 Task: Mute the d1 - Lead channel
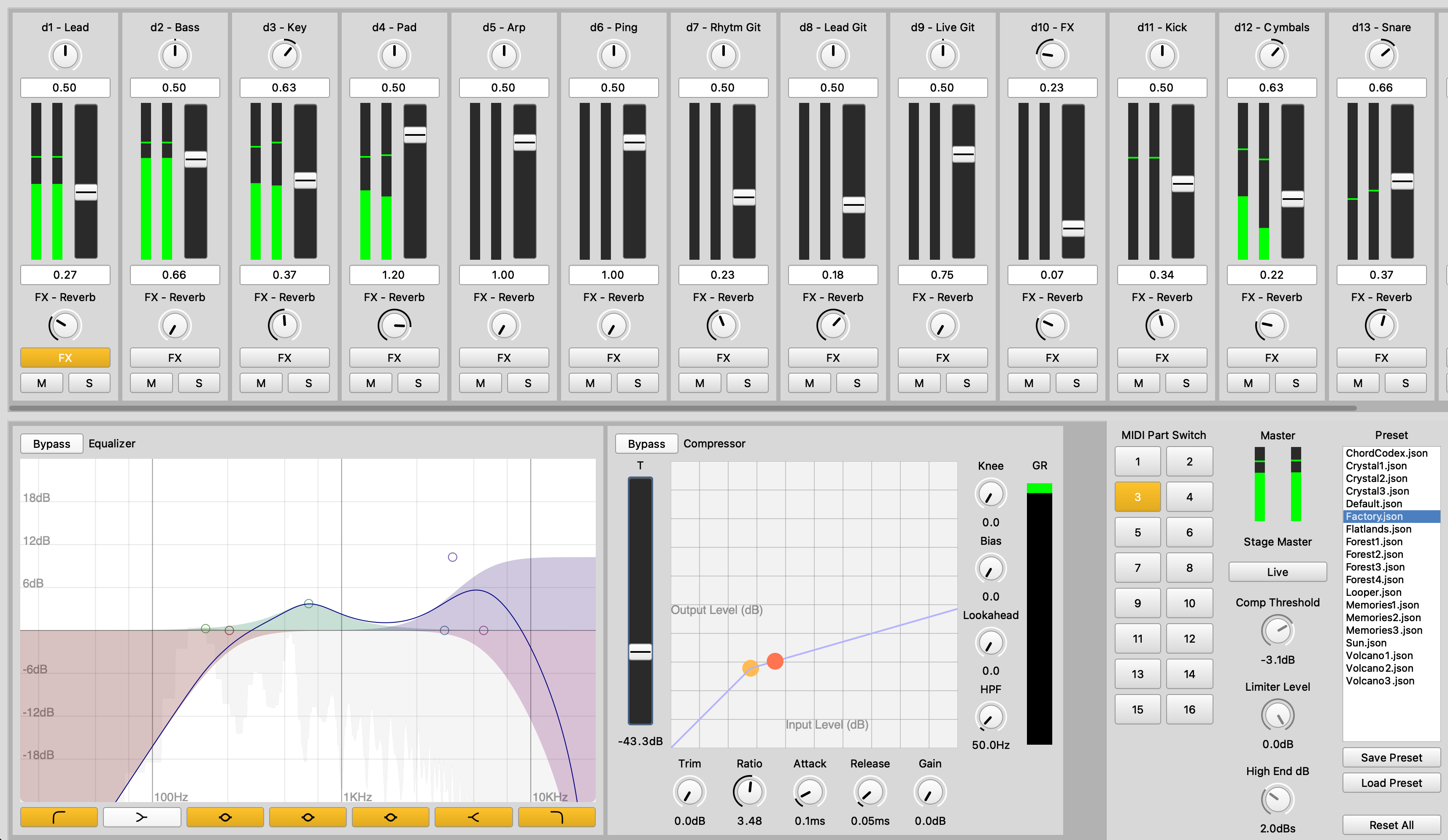(x=41, y=383)
